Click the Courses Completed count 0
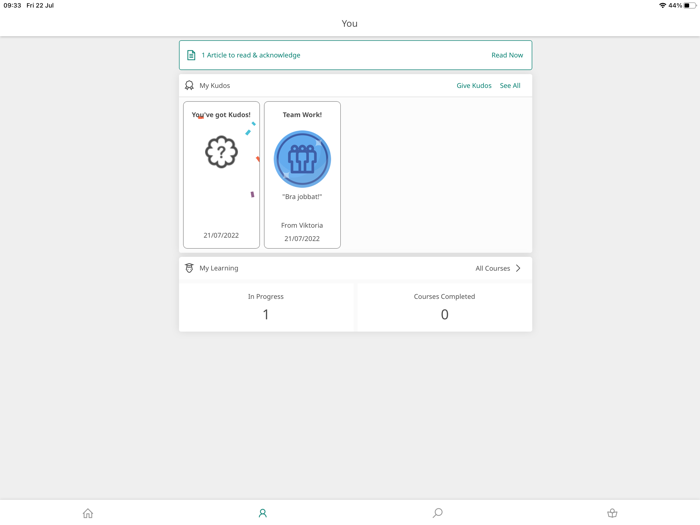The height and width of the screenshot is (525, 700). point(445,315)
